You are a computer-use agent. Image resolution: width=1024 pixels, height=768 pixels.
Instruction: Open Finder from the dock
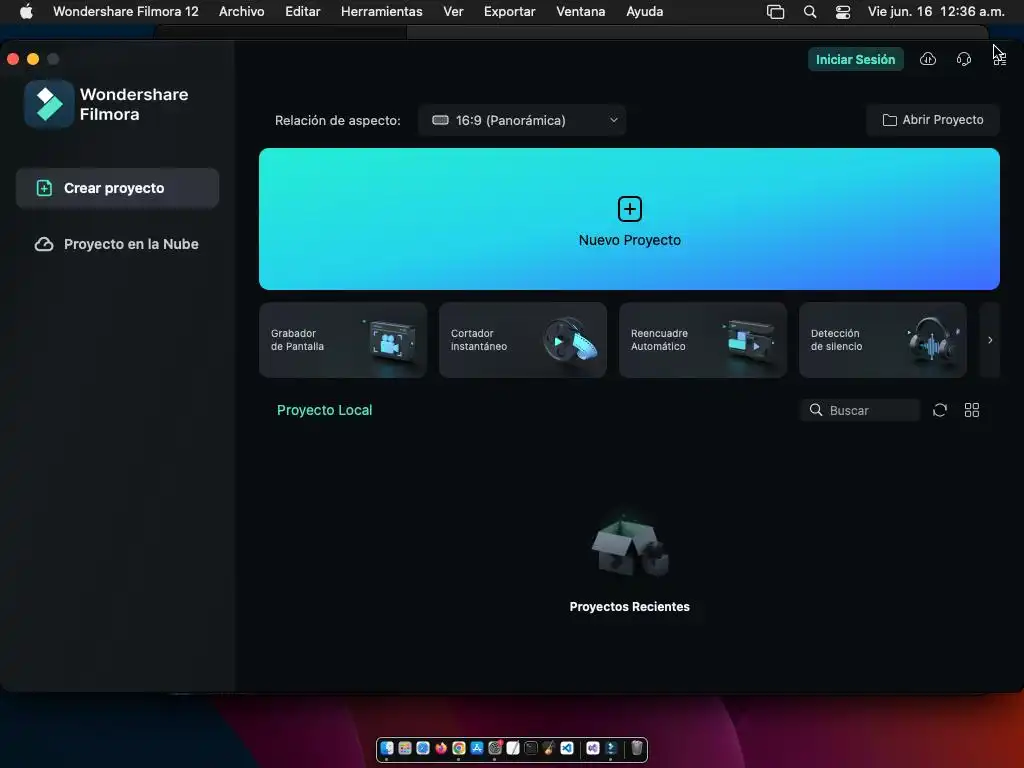[387, 748]
